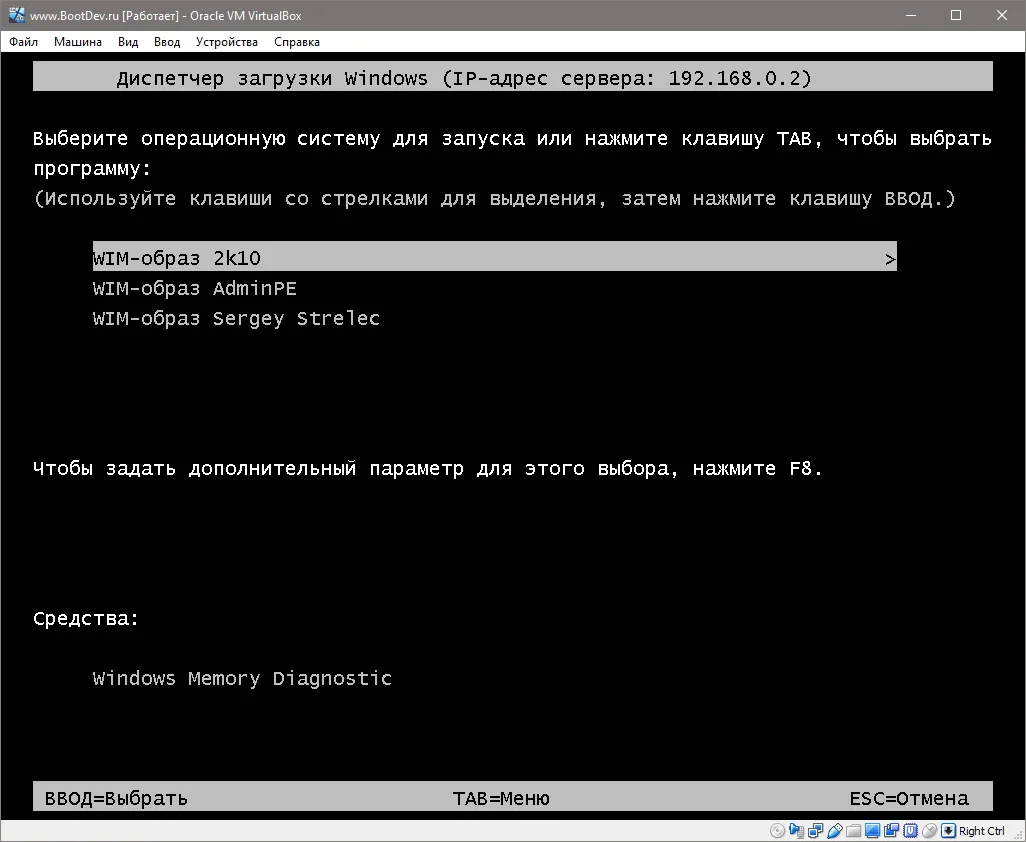The width and height of the screenshot is (1026, 842).
Task: Click the Right Ctrl host key label
Action: (x=982, y=831)
